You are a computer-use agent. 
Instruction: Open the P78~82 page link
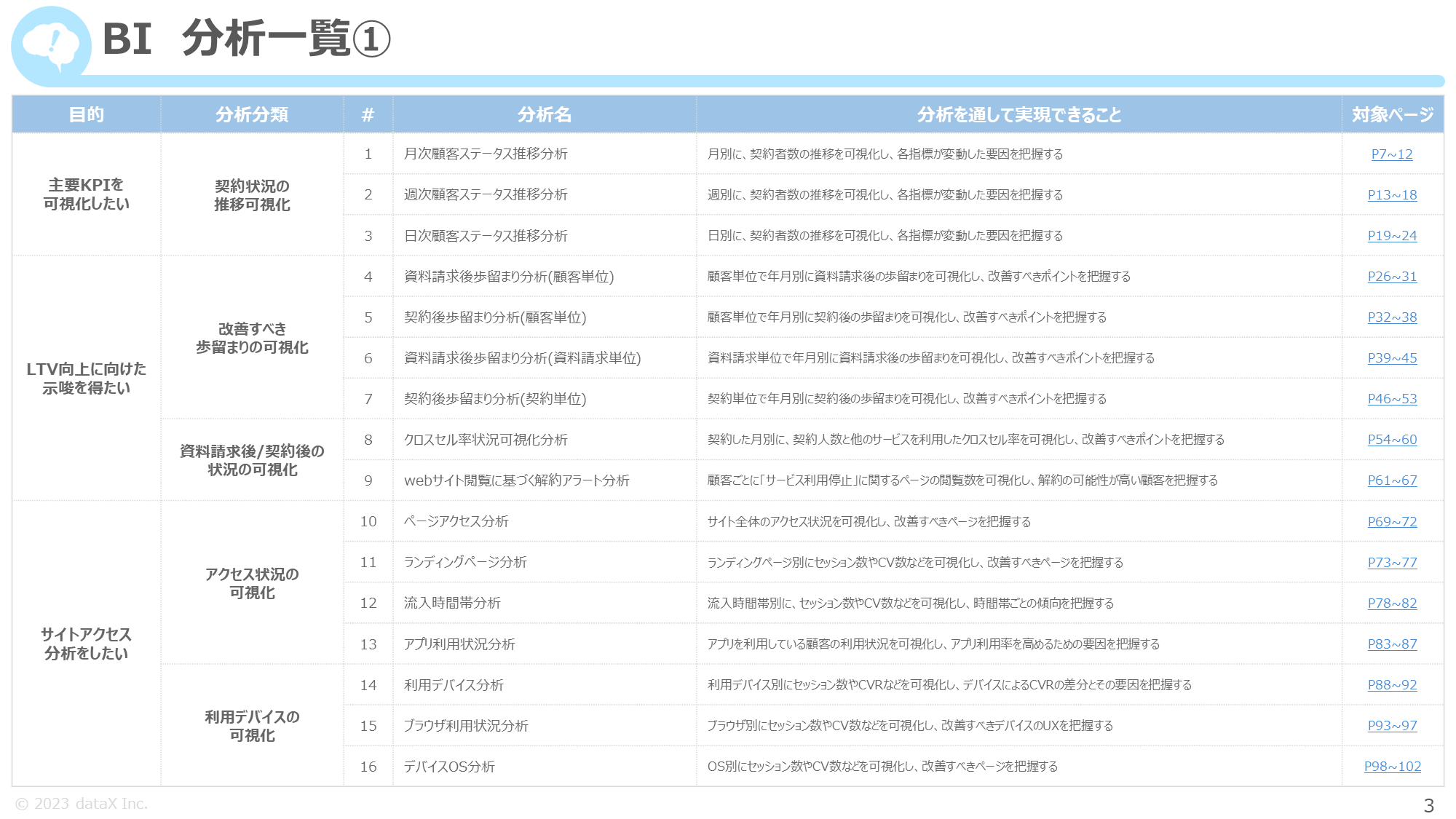coord(1392,604)
